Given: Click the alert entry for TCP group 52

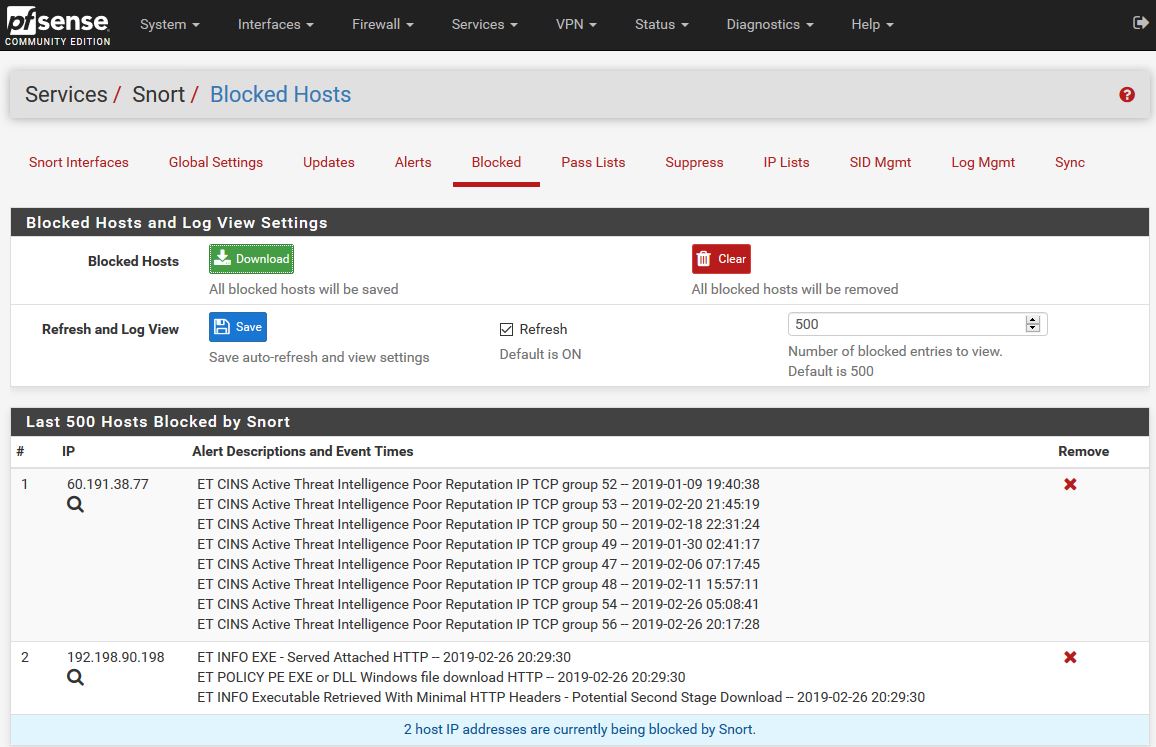Looking at the screenshot, I should coord(478,484).
